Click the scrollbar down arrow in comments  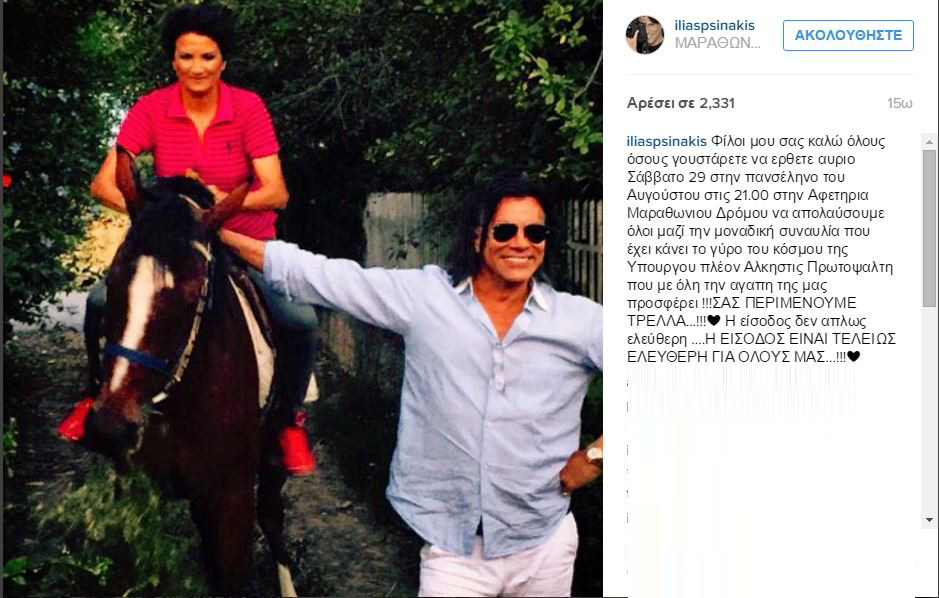[x=929, y=520]
